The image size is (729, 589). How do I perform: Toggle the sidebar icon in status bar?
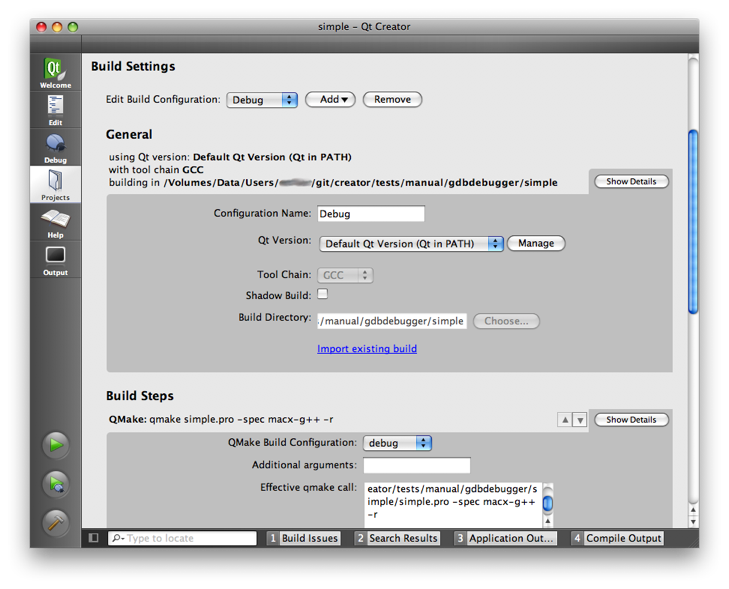point(93,538)
